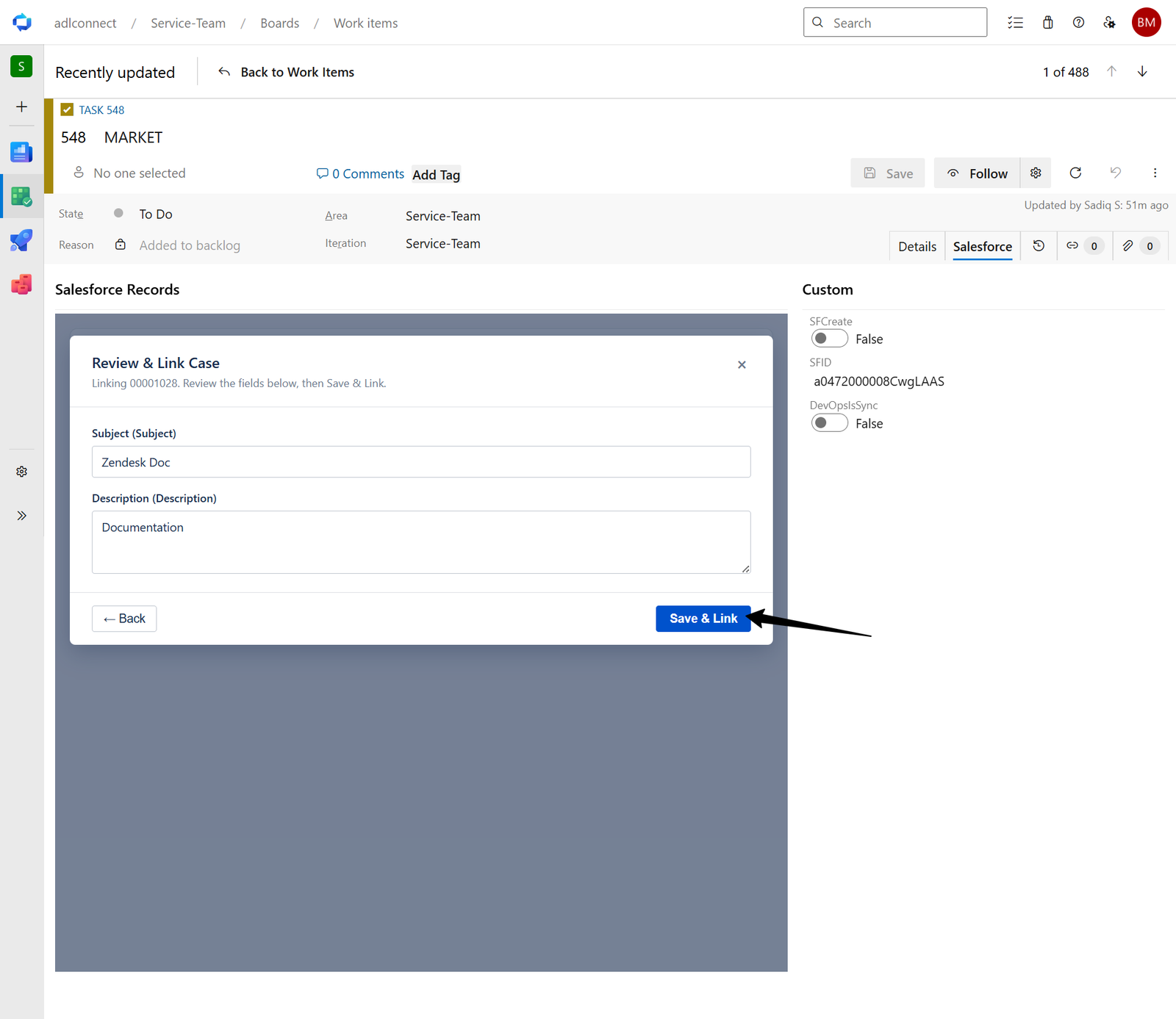Open more actions ellipsis menu

[1155, 173]
